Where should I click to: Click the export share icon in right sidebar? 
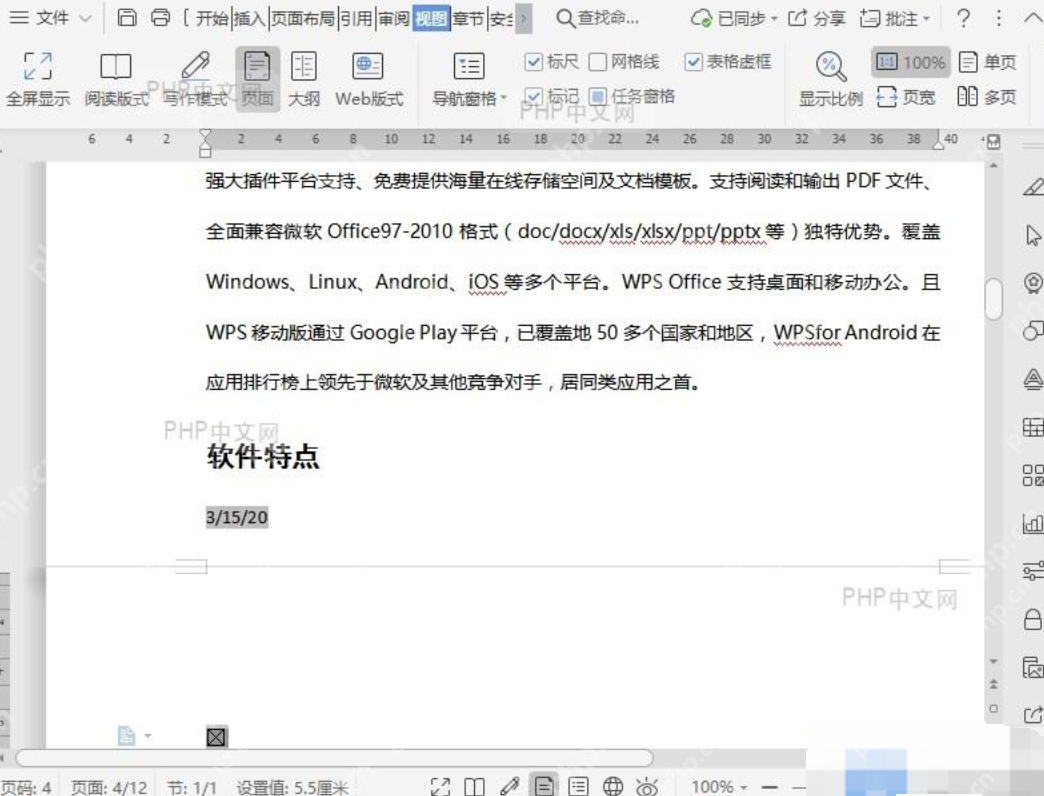(x=1033, y=714)
